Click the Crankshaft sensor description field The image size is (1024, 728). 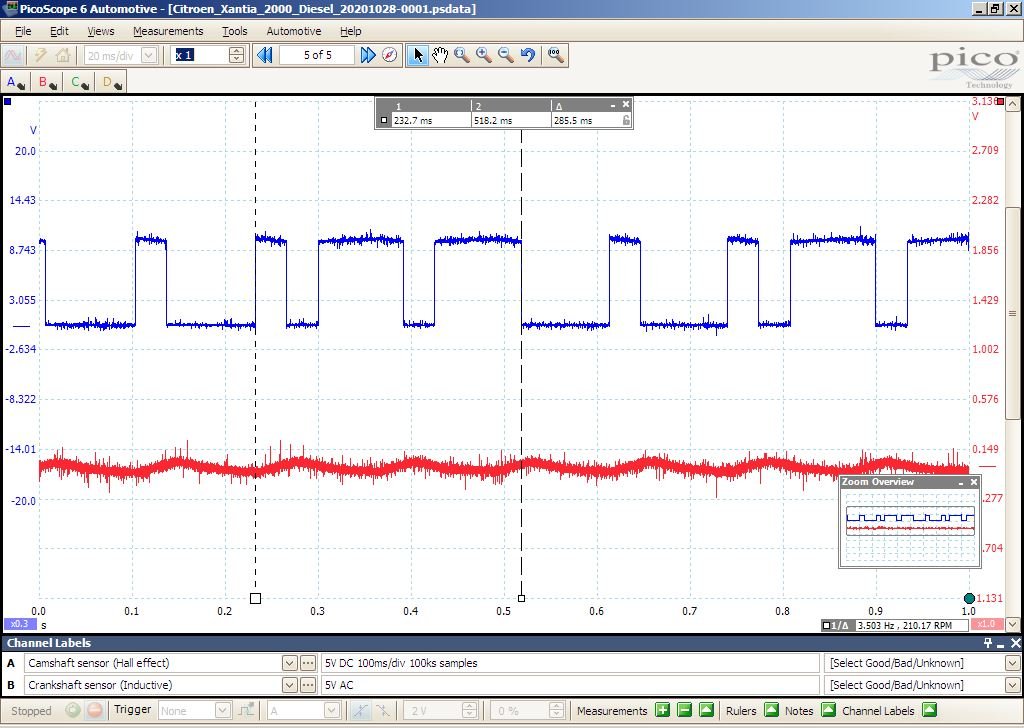coord(570,685)
